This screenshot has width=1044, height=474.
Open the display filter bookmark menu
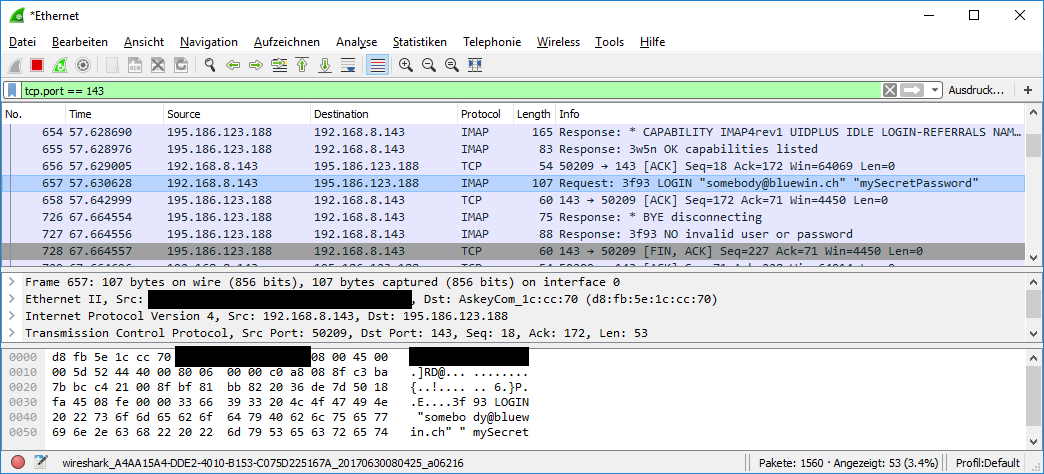[x=12, y=90]
